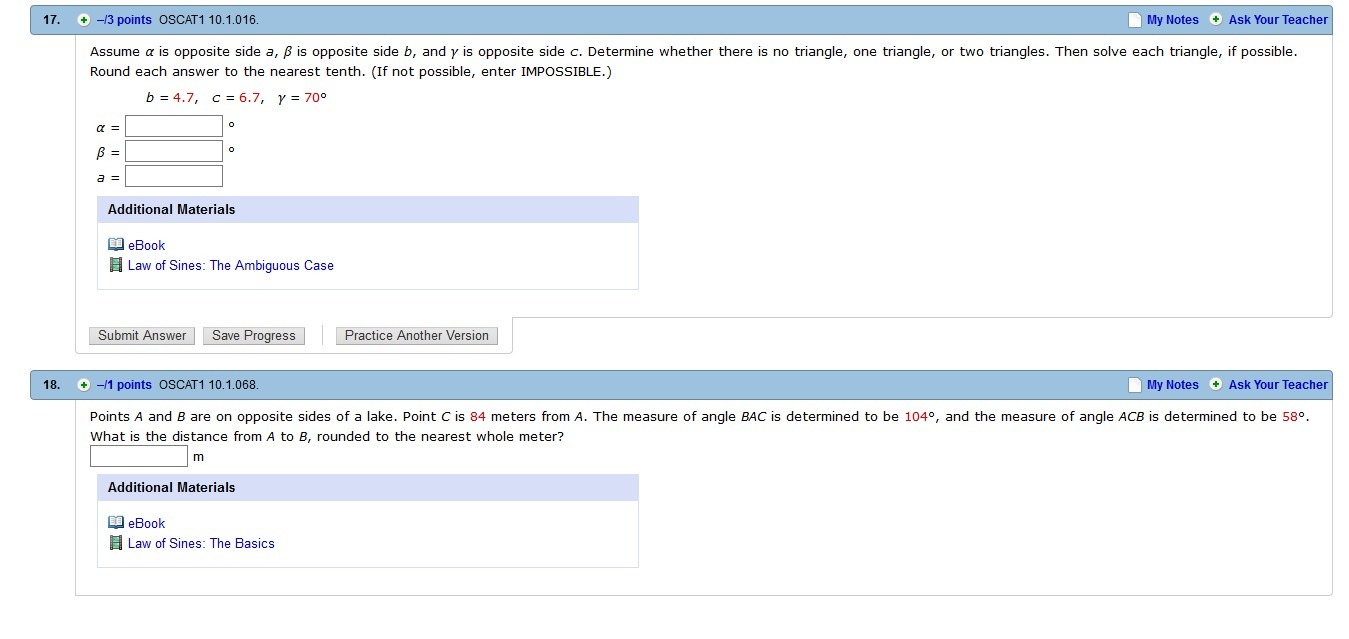Click Ask Your Teacher plus icon, question 18
This screenshot has width=1349, height=639.
click(x=1216, y=385)
